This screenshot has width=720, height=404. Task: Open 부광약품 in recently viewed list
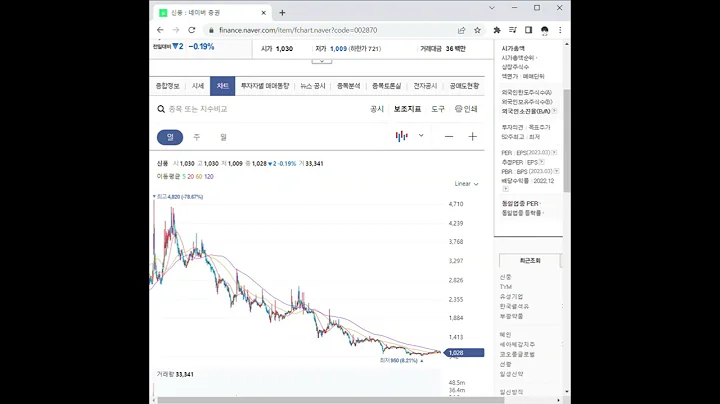pyautogui.click(x=512, y=316)
